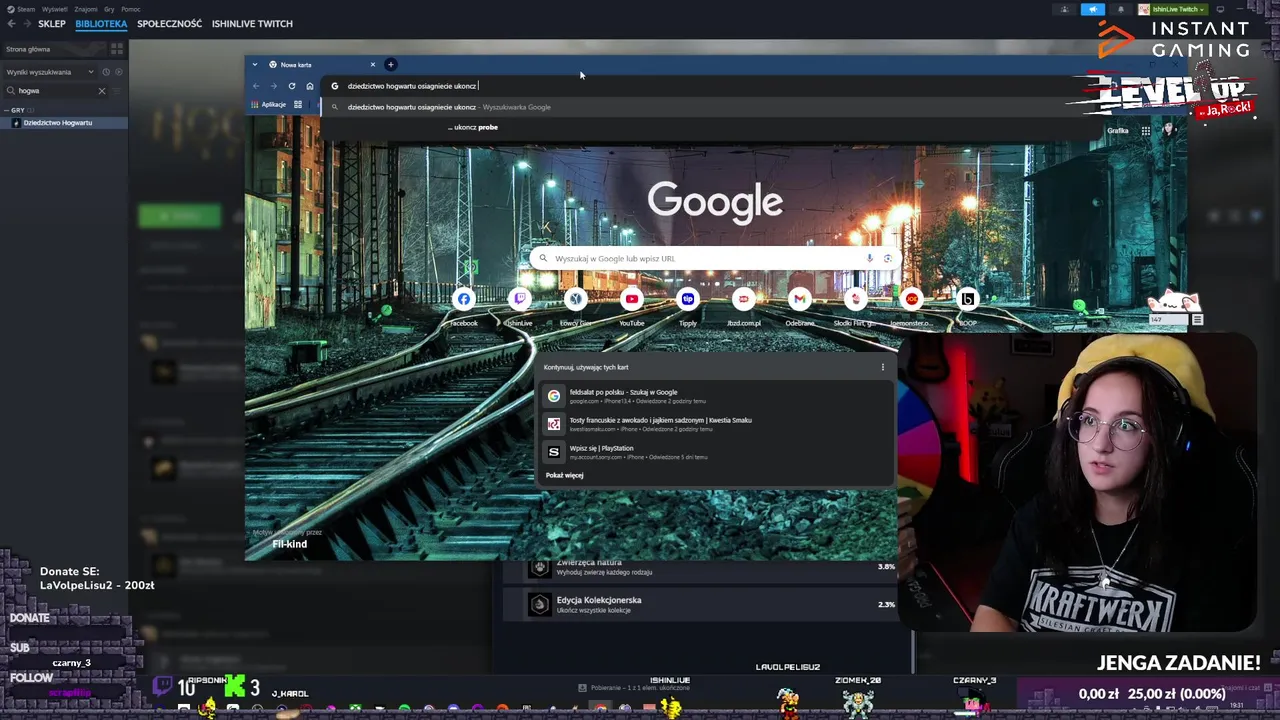Open the Wyświetl menu in Steam
Viewport: 1280px width, 720px height.
click(54, 9)
